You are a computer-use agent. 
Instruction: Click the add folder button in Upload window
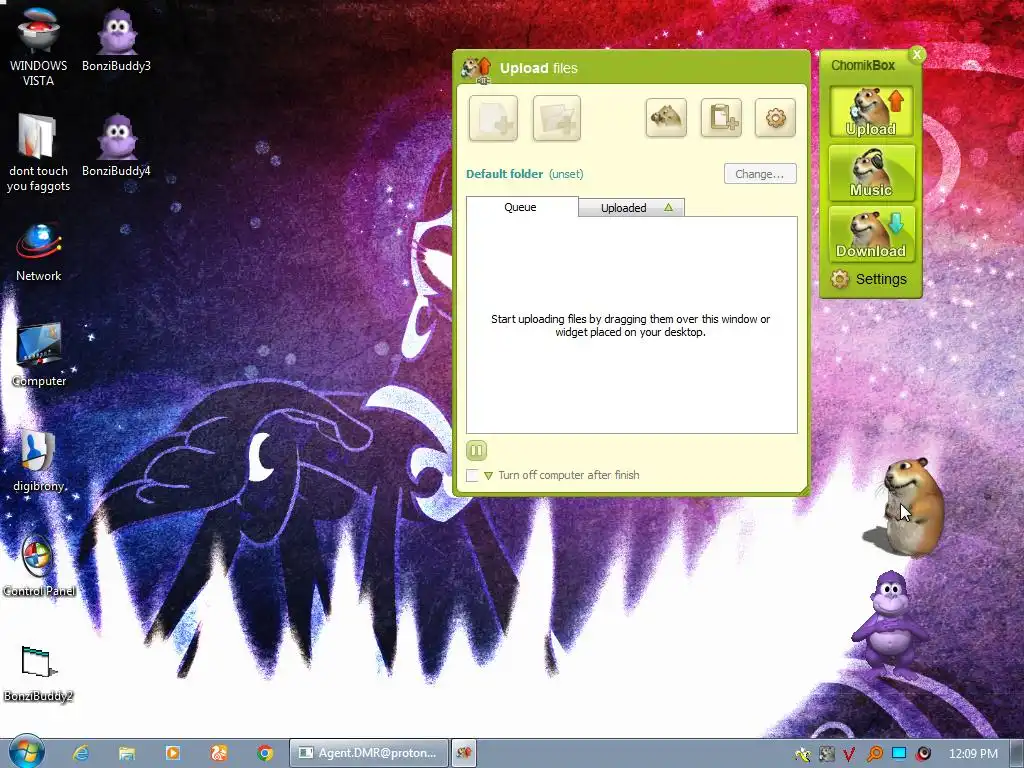coord(556,118)
